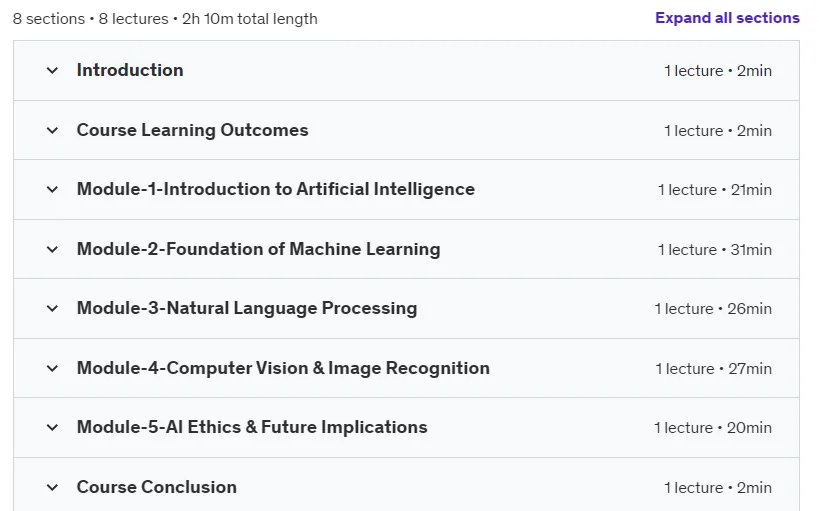819x511 pixels.
Task: Click chevron beside Module-4 Computer Vision
Action: pos(52,368)
